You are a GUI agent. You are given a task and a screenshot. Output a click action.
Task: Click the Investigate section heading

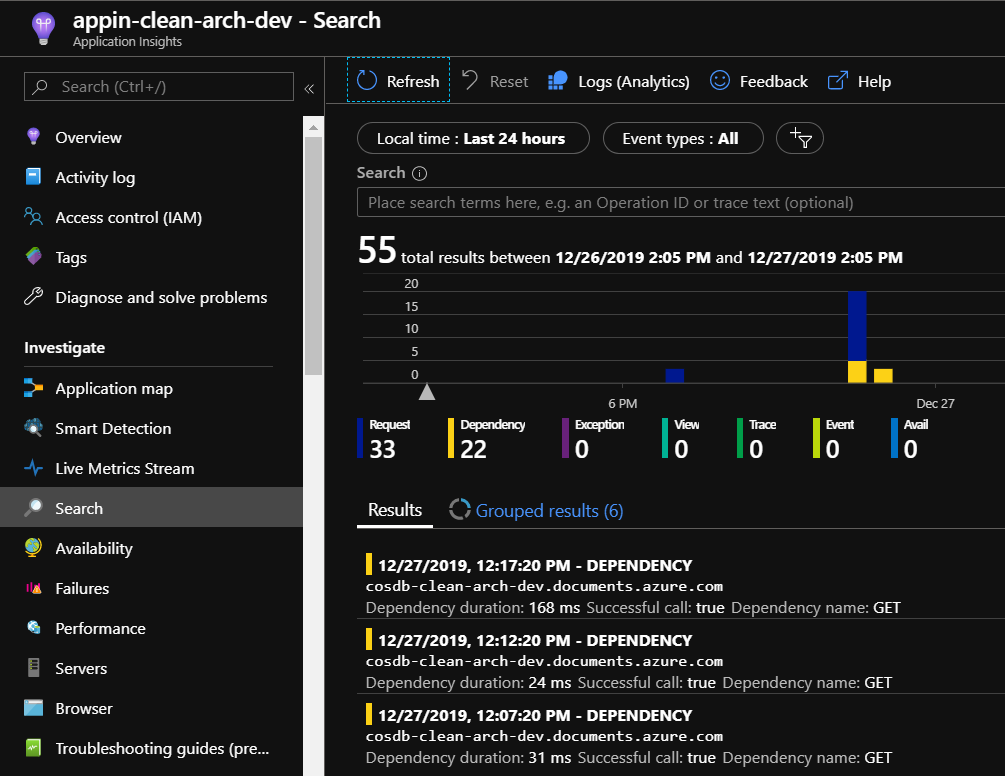coord(65,348)
